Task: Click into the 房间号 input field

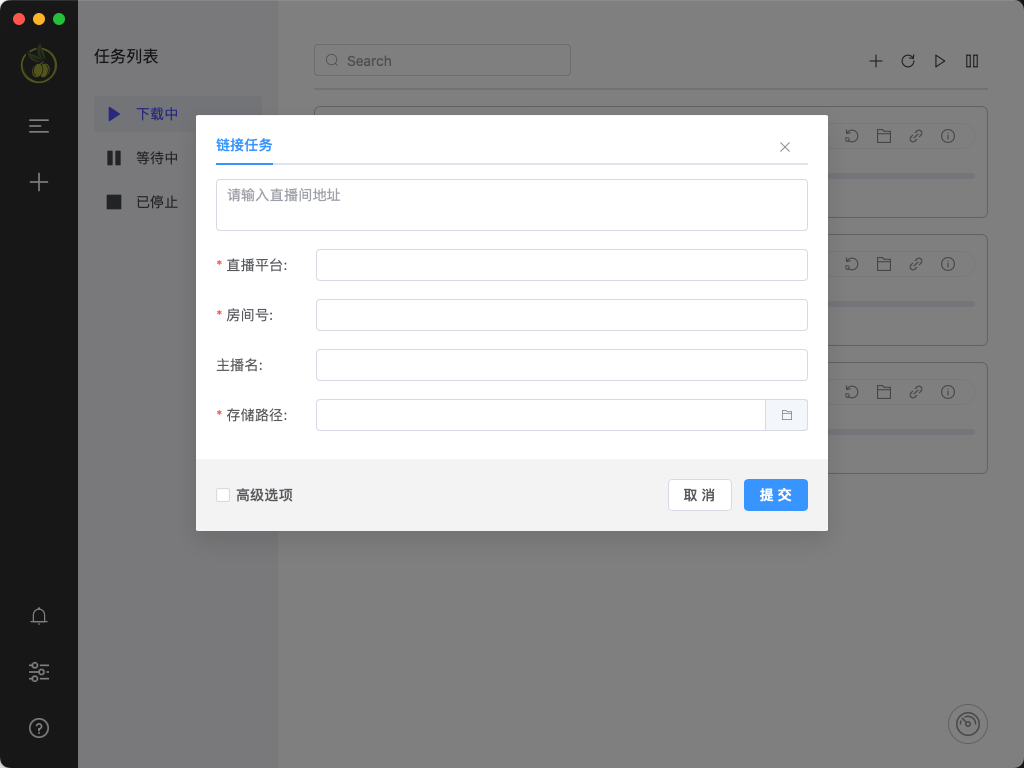Action: pos(561,315)
